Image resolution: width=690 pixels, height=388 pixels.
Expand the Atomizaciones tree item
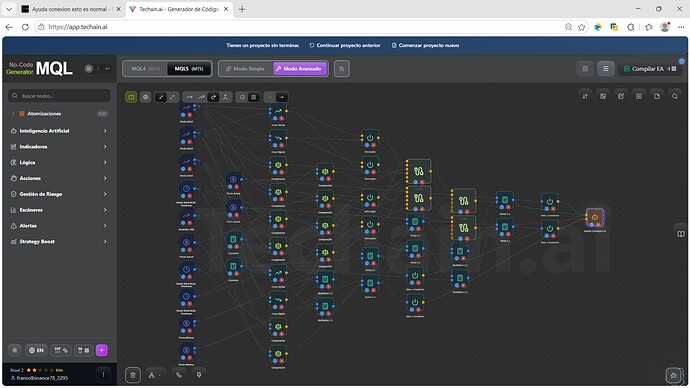59,113
